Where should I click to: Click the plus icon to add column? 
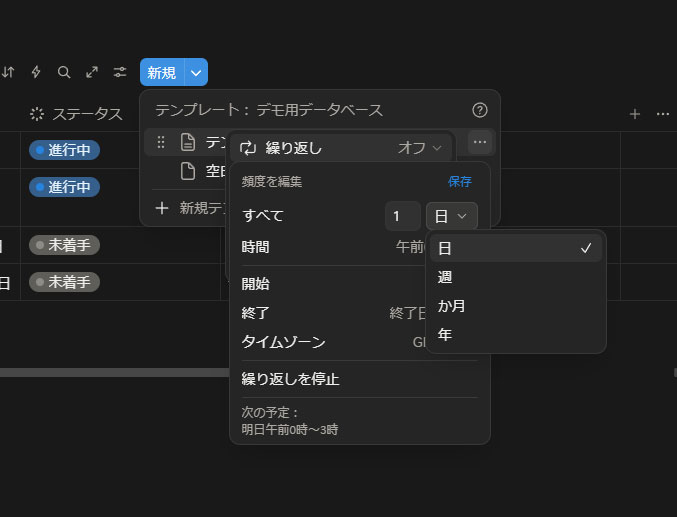[635, 114]
